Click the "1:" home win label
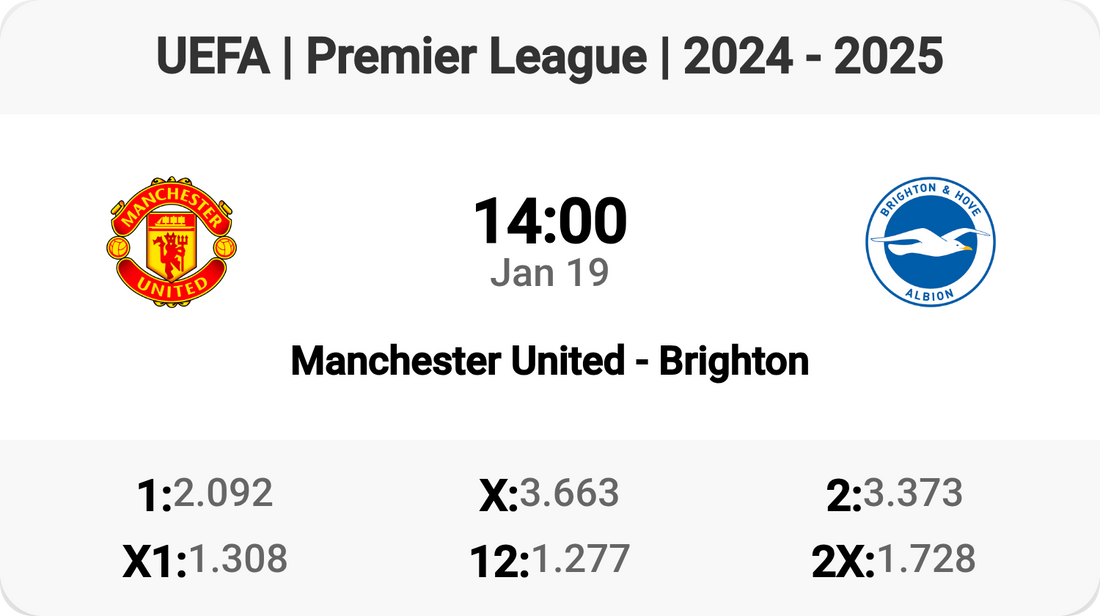The height and width of the screenshot is (616, 1100). [x=153, y=496]
